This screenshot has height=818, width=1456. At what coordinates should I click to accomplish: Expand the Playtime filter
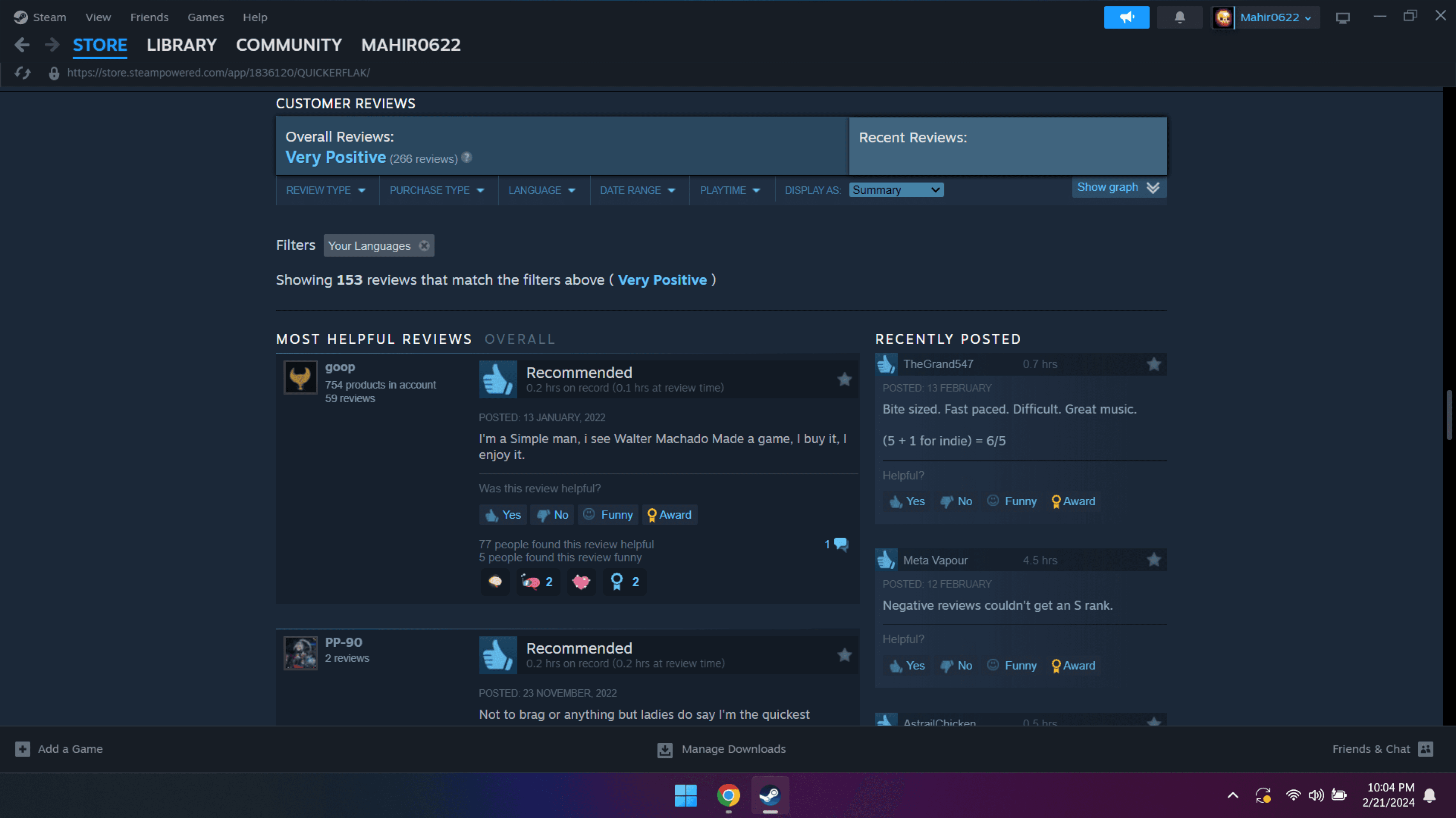pyautogui.click(x=730, y=190)
